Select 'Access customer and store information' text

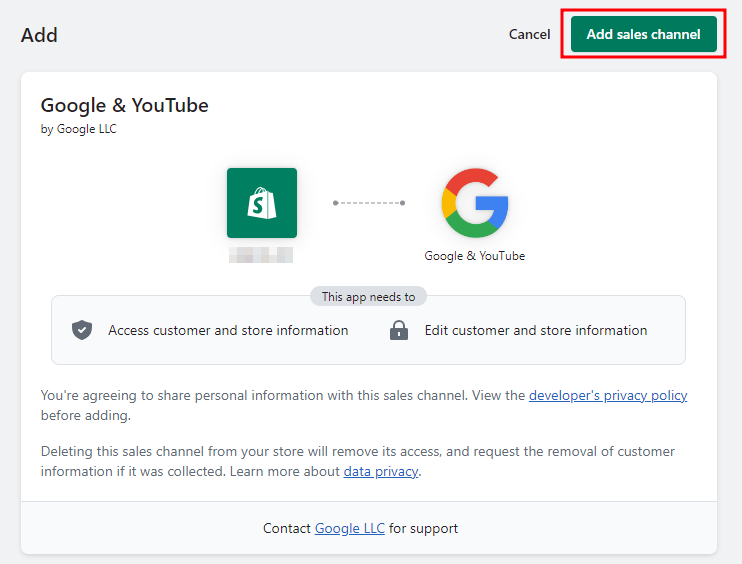pos(228,330)
